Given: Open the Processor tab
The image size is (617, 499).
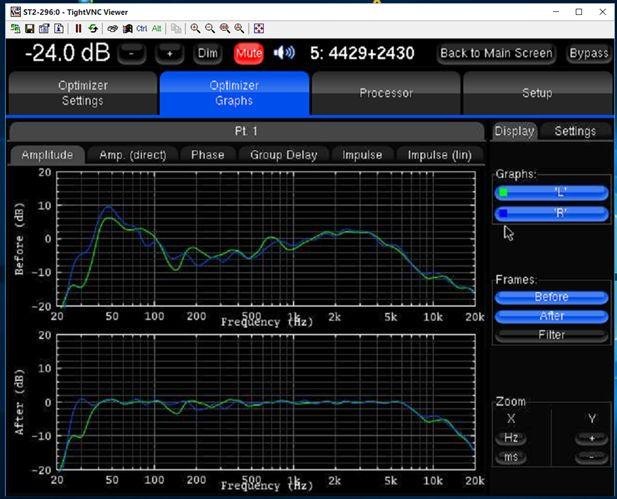Looking at the screenshot, I should (386, 93).
